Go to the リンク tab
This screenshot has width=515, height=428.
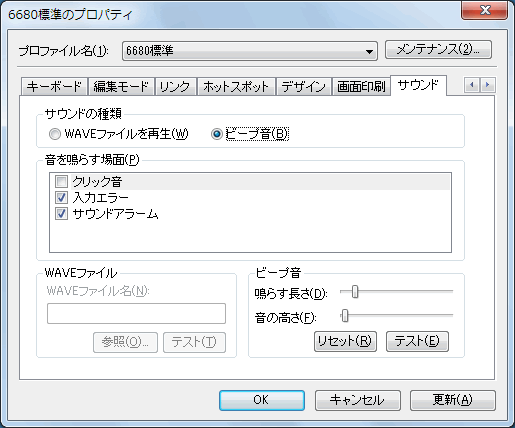(175, 87)
